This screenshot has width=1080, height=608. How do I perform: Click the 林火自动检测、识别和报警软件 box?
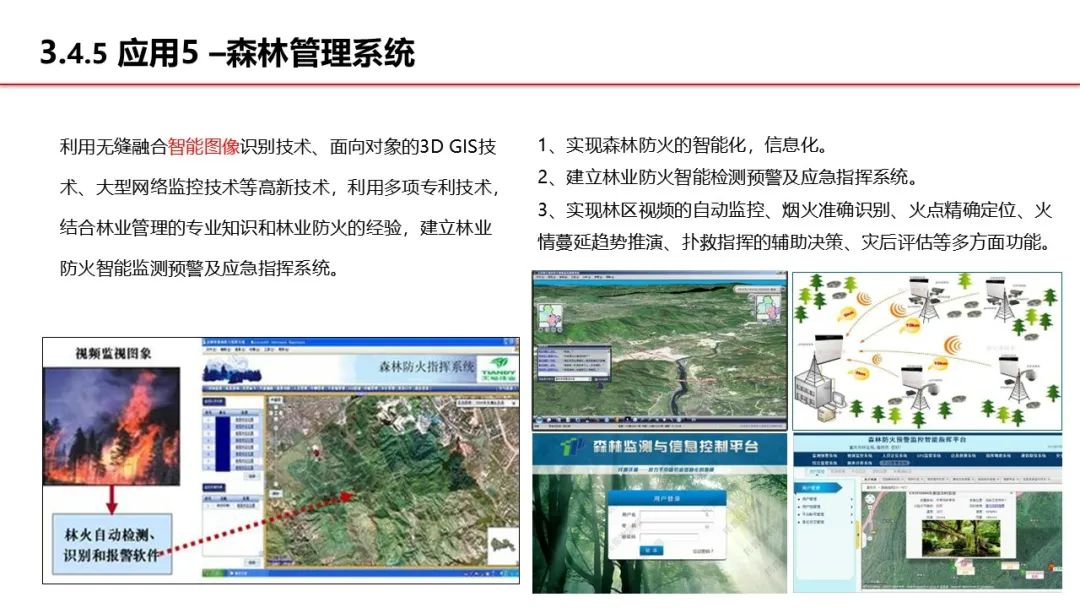tap(112, 544)
